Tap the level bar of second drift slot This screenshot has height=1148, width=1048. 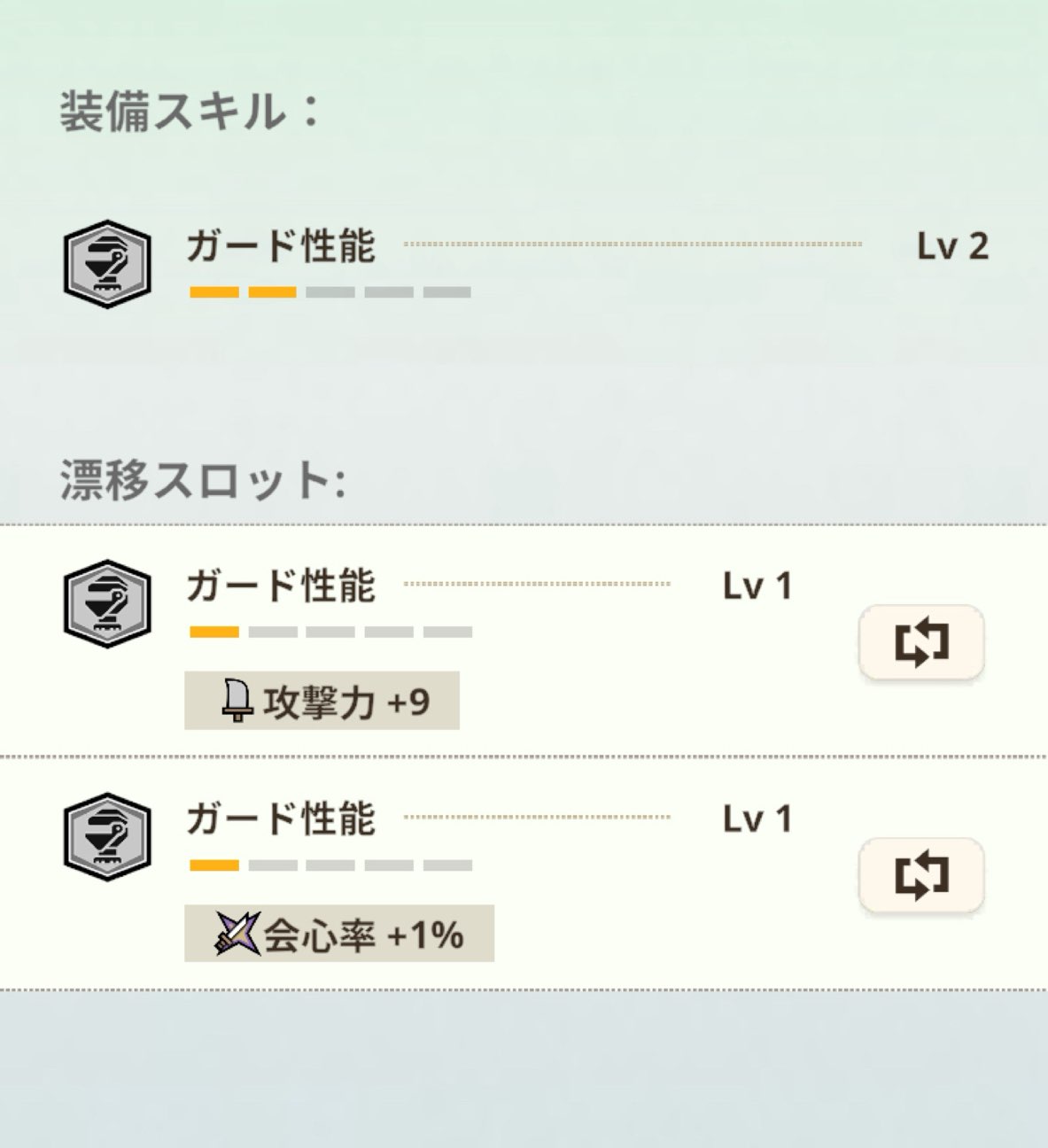pyautogui.click(x=330, y=865)
